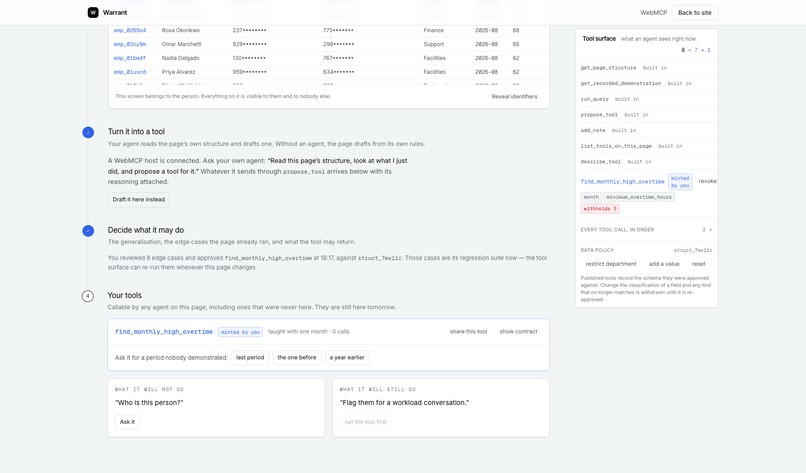Click the completed step icon for Decide what it may do
The image size is (806, 473).
click(x=88, y=231)
